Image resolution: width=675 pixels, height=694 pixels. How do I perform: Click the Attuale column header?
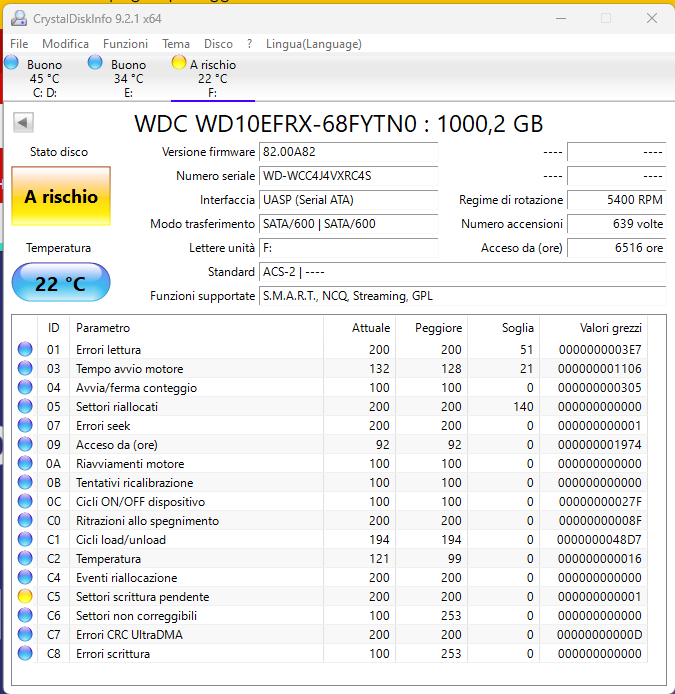(359, 328)
